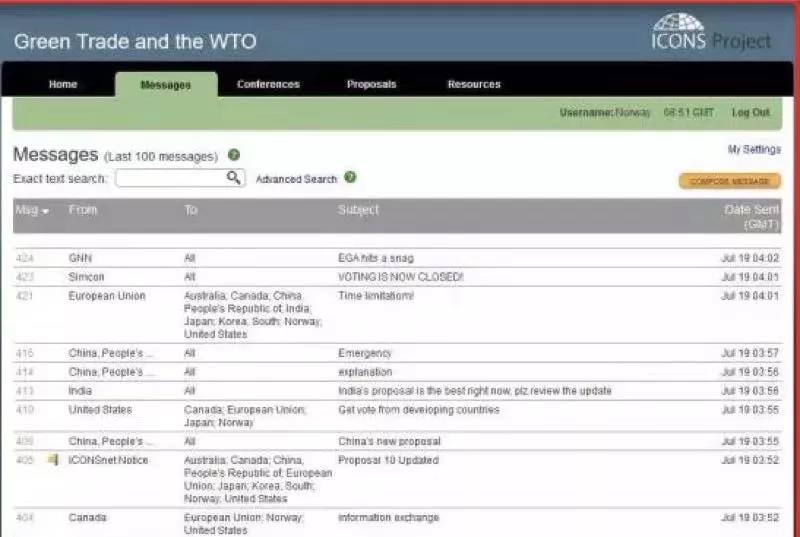The height and width of the screenshot is (537, 800).
Task: Click the Log Out link
Action: coord(750,113)
